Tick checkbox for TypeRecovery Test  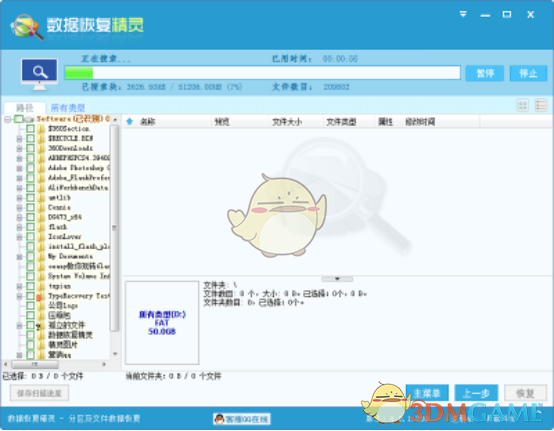coord(30,296)
